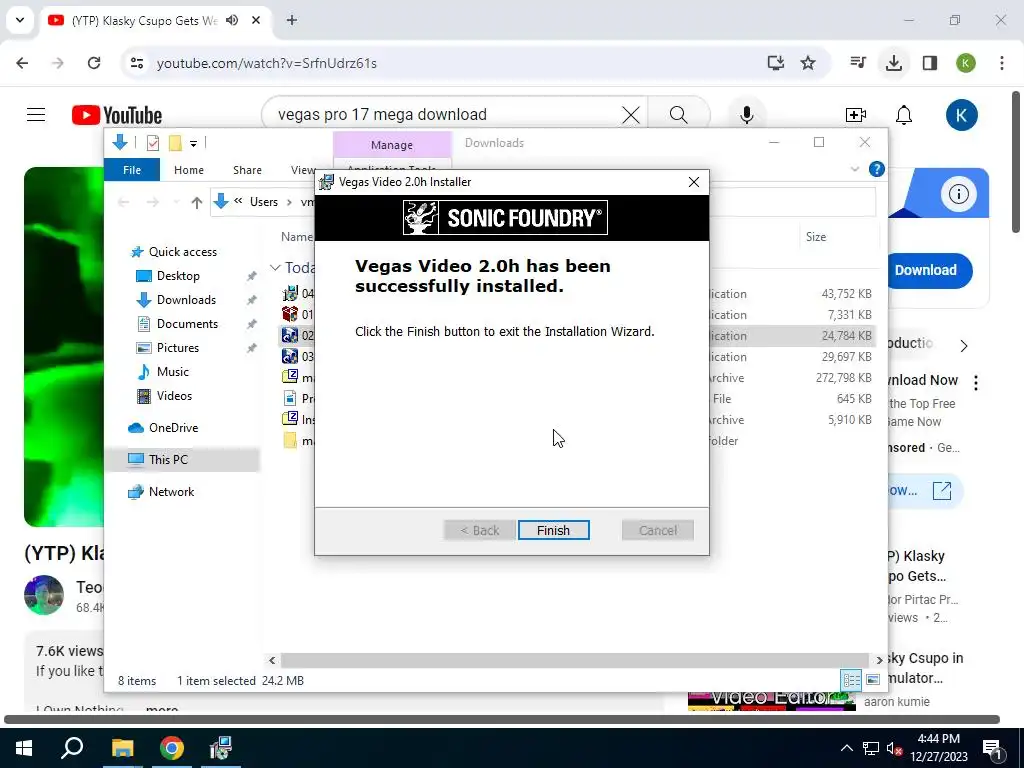Viewport: 1024px width, 768px height.
Task: Open File Explorer from taskbar
Action: point(122,748)
